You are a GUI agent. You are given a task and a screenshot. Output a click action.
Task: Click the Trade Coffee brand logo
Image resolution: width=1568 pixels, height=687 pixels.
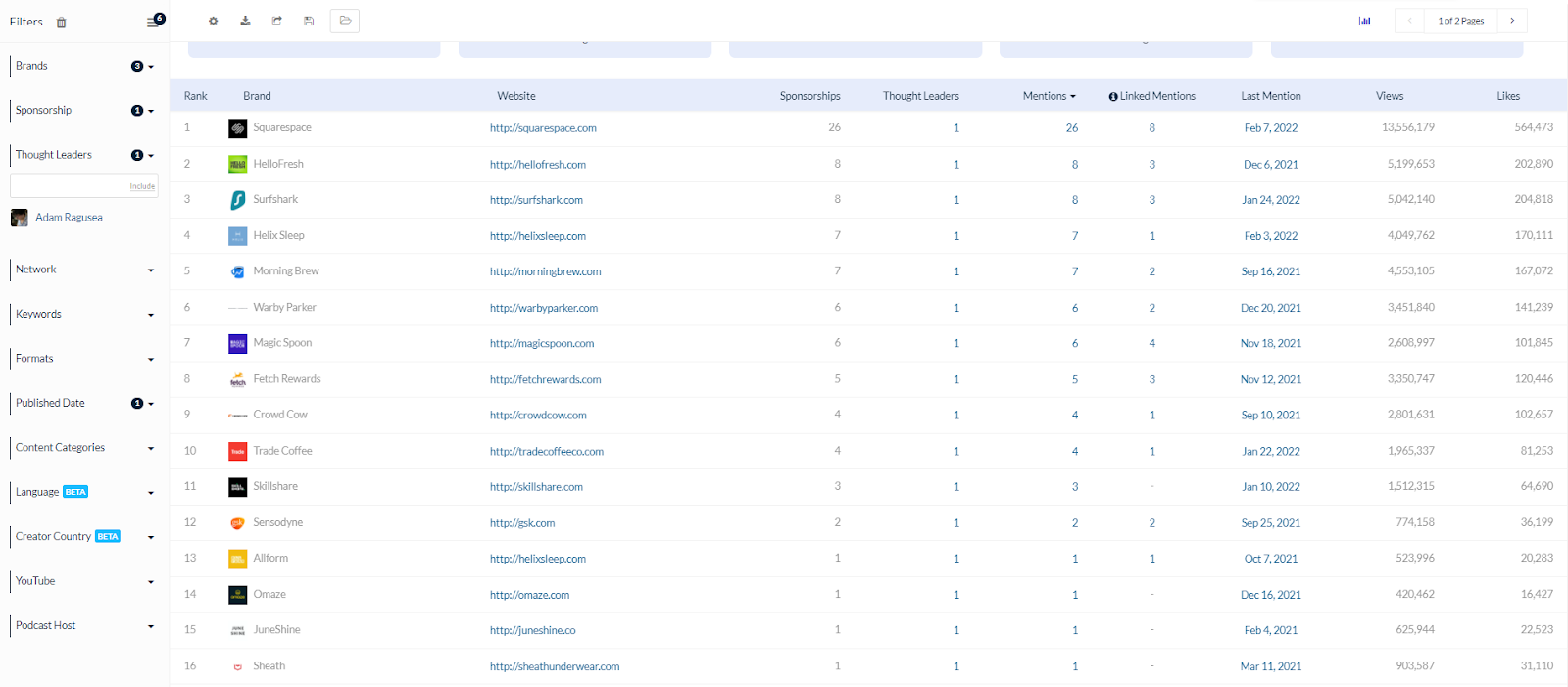[x=237, y=451]
